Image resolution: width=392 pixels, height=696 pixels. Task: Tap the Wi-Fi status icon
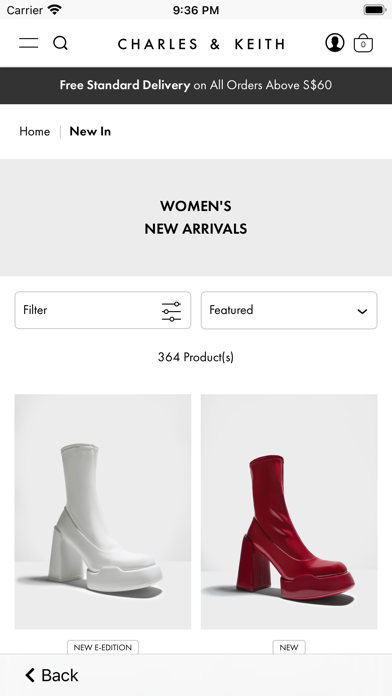point(55,9)
